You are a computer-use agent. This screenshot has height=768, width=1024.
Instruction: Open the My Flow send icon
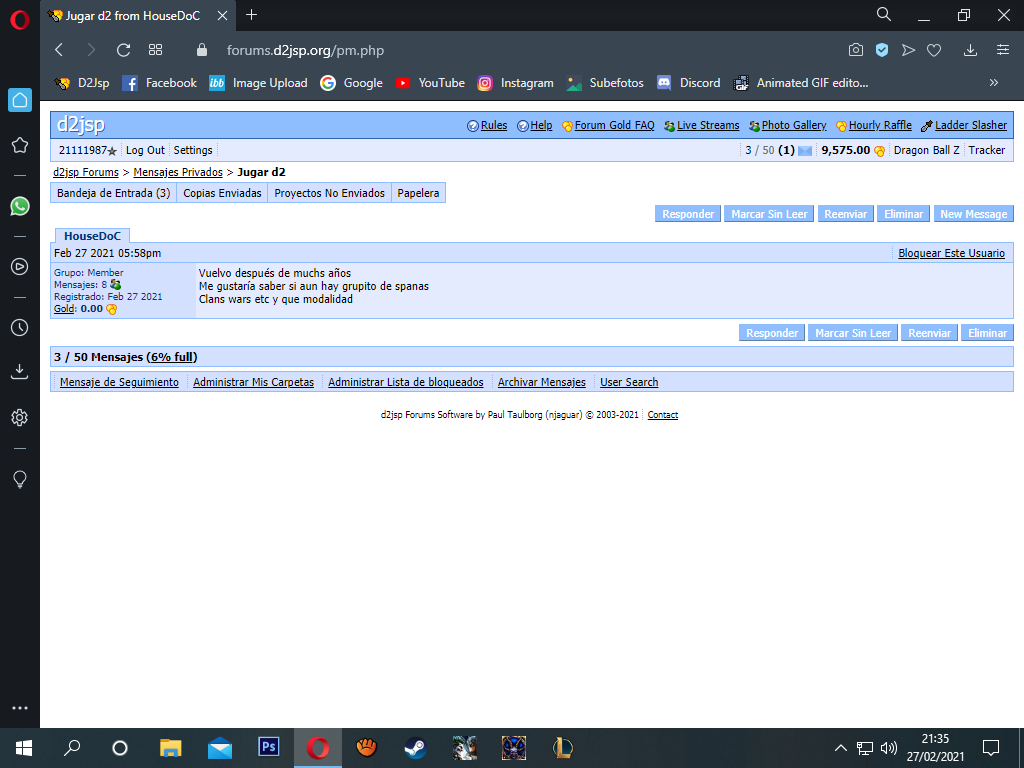[908, 50]
